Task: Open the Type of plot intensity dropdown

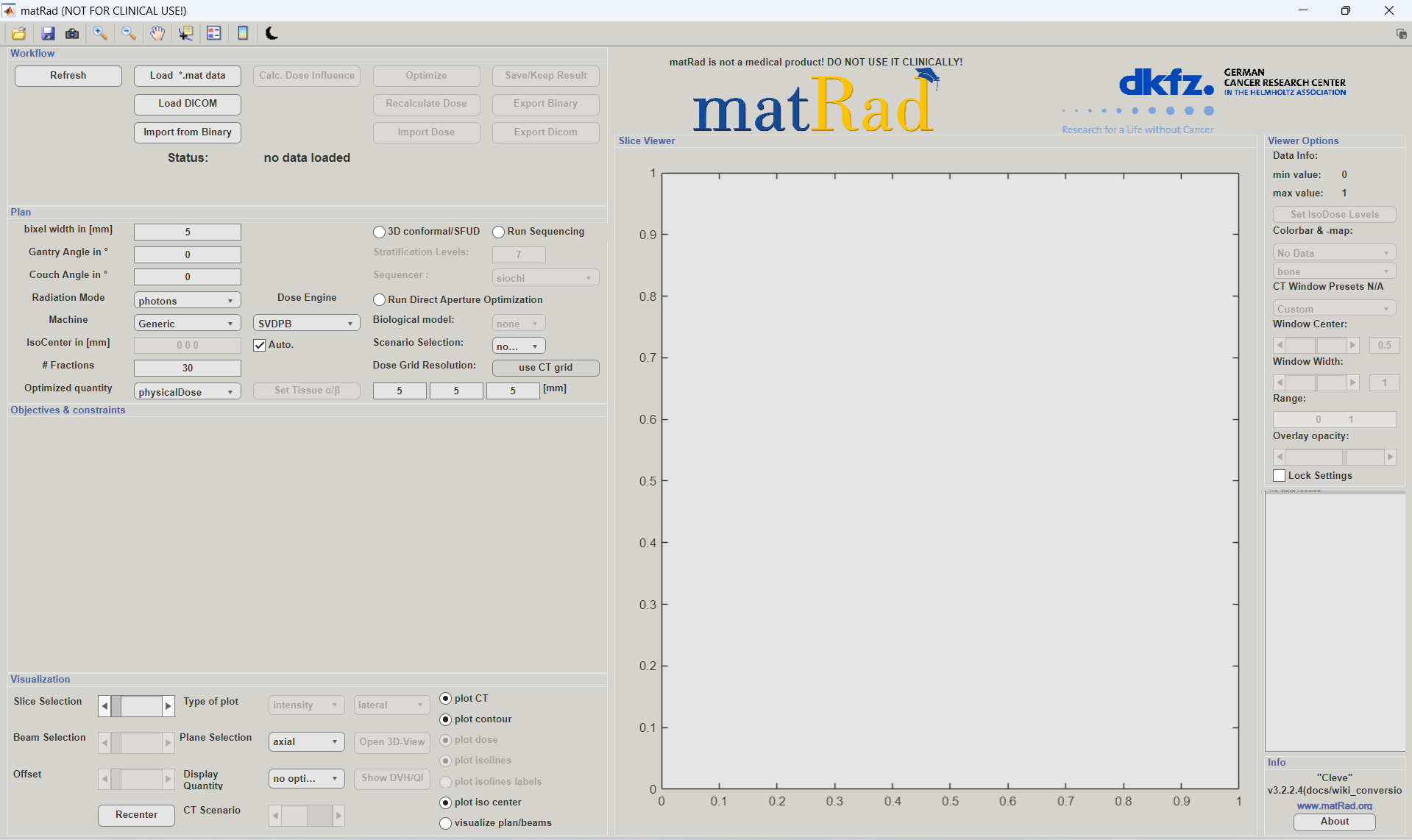Action: [306, 705]
